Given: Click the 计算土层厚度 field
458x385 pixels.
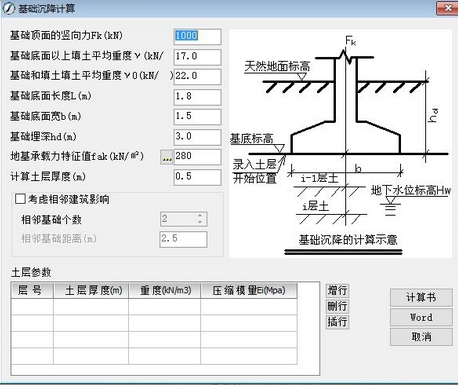Looking at the screenshot, I should (x=197, y=177).
